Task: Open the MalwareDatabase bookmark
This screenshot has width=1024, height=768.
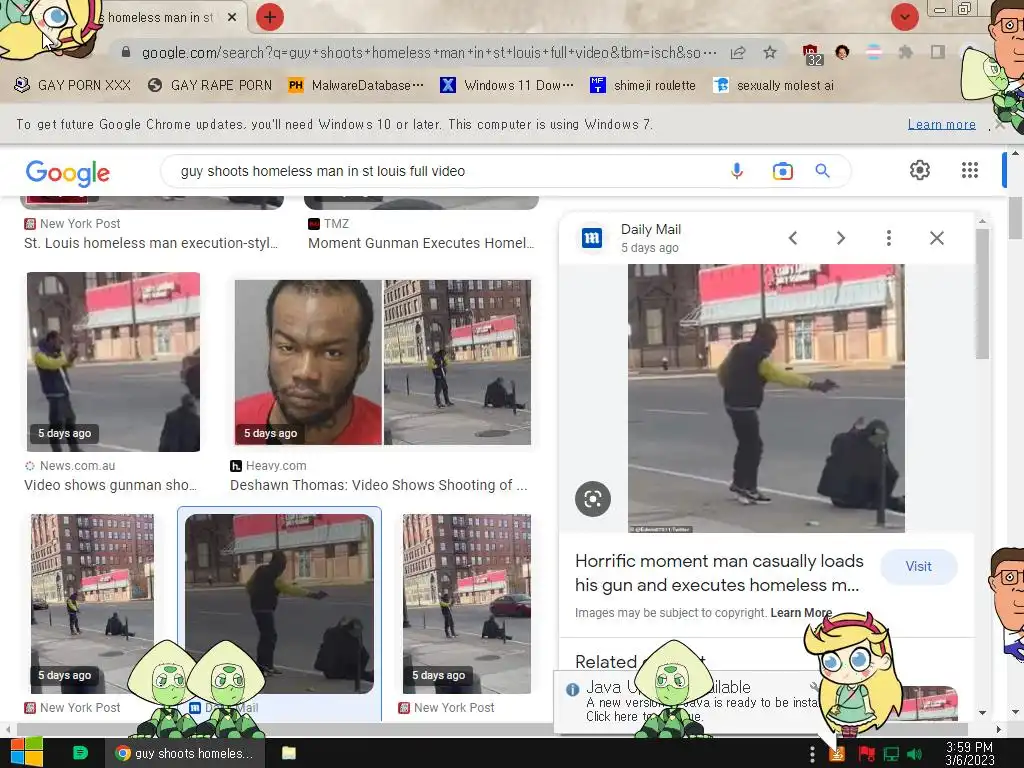Action: point(355,86)
